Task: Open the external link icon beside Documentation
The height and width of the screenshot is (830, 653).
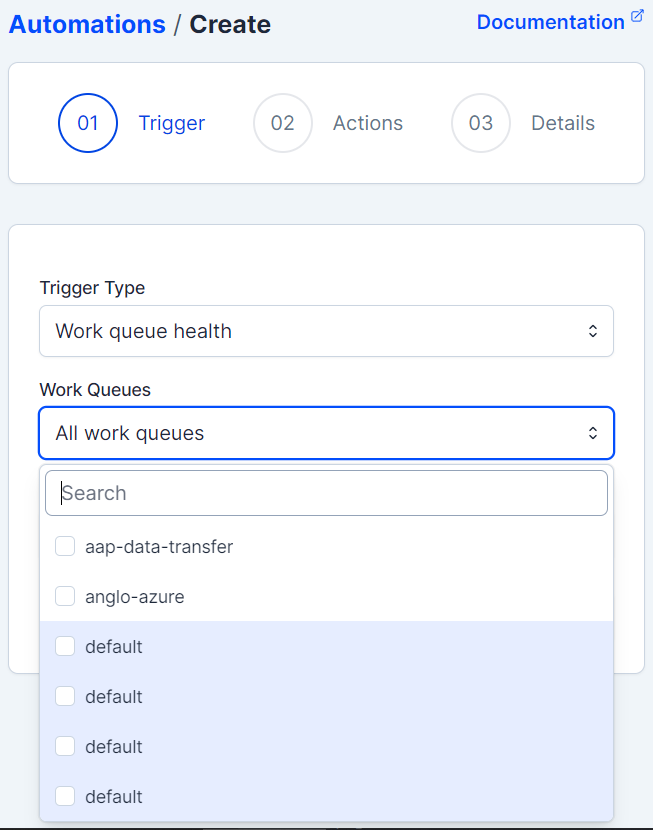Action: click(x=637, y=17)
